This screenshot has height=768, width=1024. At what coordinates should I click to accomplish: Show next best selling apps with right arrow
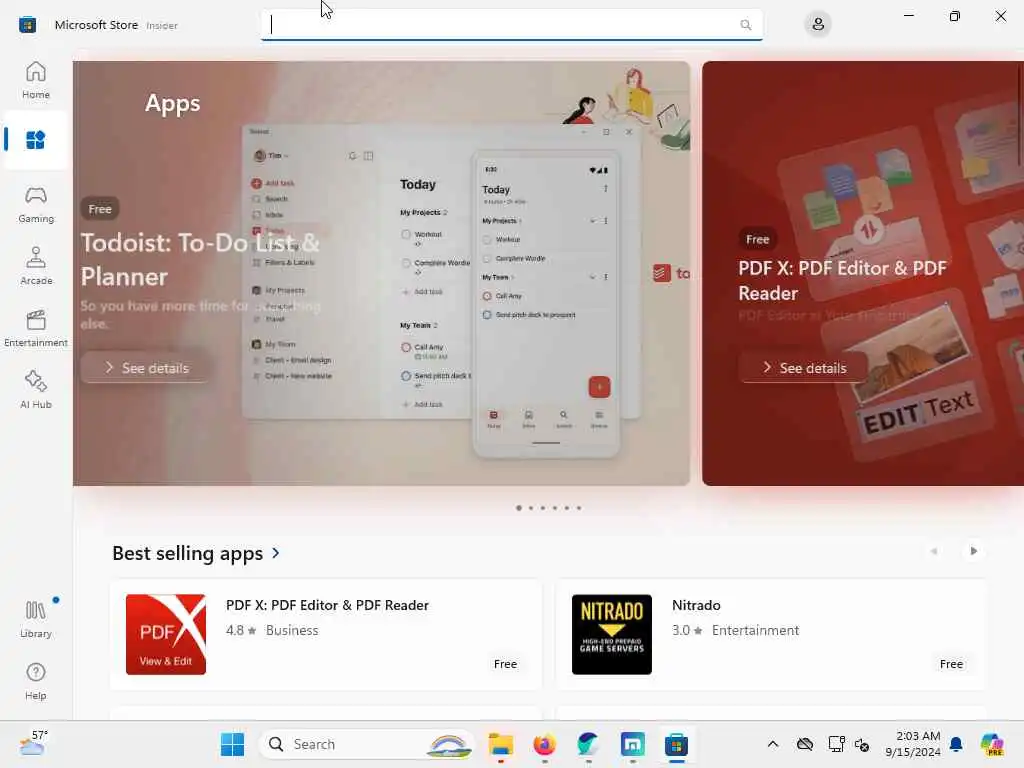click(973, 551)
